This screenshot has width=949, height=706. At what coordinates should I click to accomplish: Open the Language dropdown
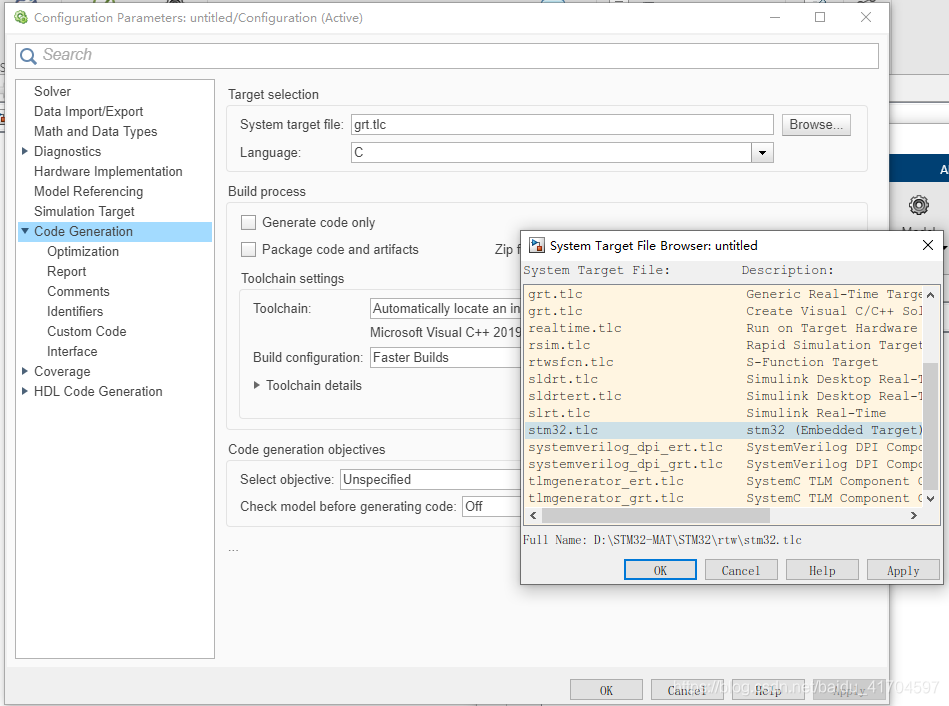[x=762, y=153]
